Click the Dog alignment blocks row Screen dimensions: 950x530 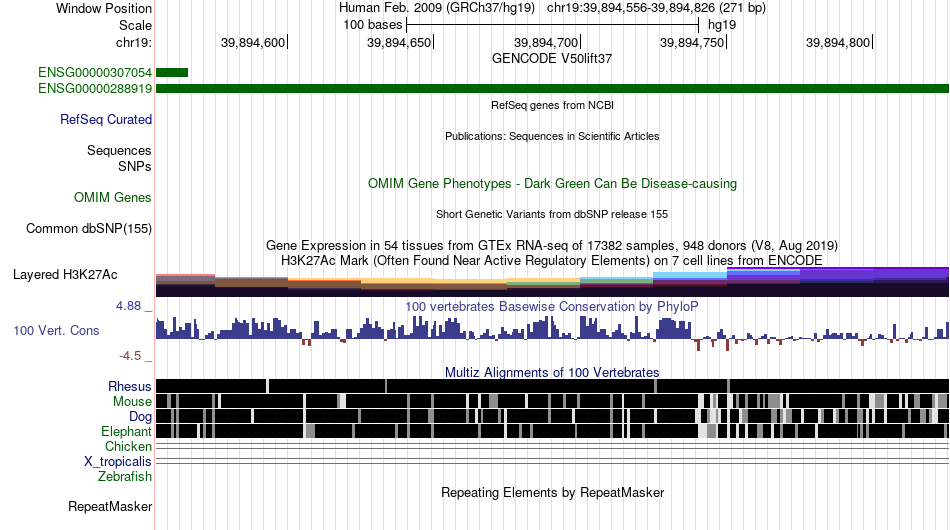point(553,416)
